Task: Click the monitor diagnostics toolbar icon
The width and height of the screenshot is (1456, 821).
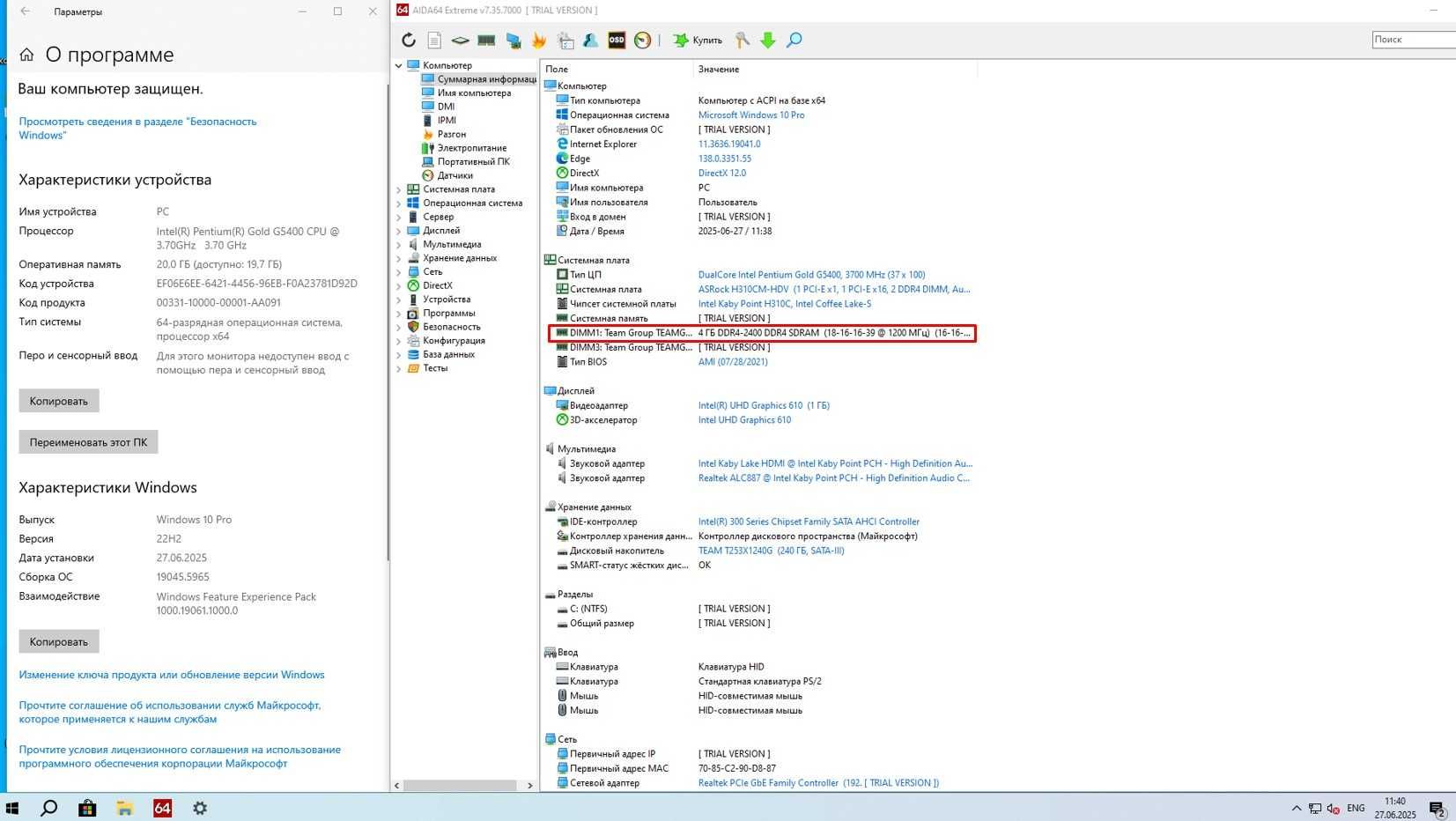Action: [514, 40]
